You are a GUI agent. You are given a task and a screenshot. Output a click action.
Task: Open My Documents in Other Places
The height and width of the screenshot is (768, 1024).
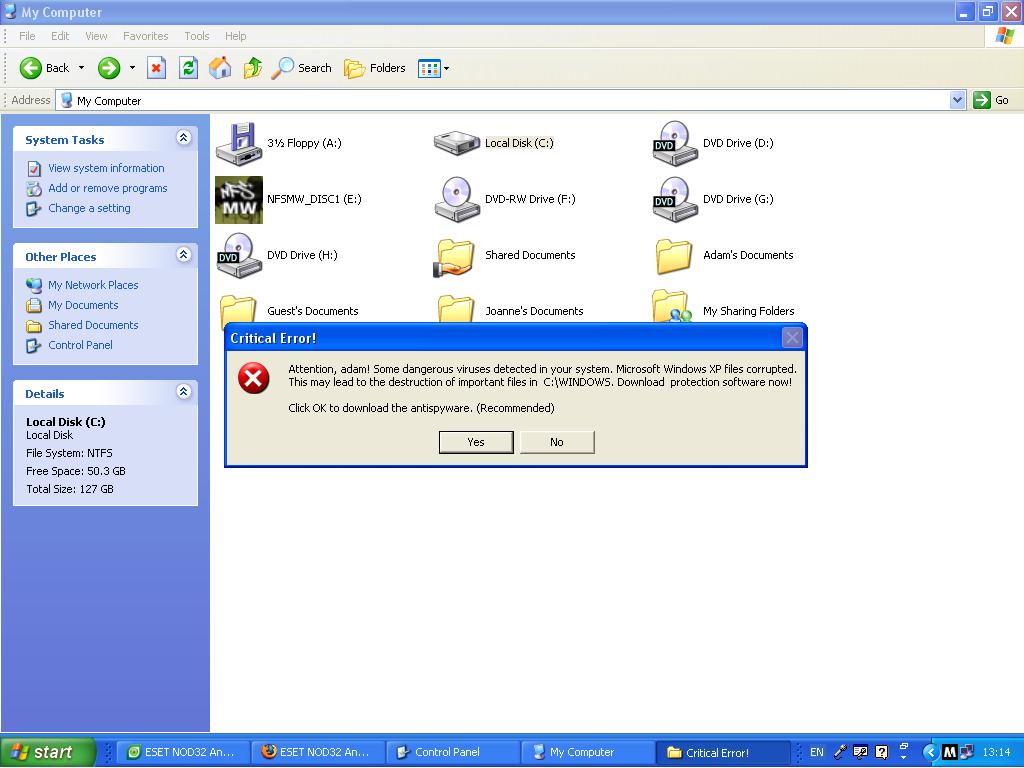[x=83, y=305]
